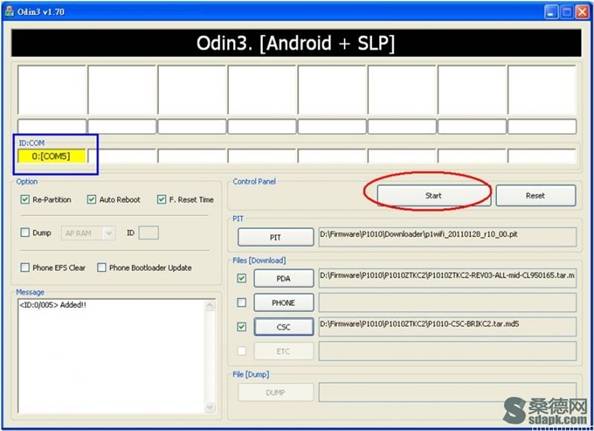
Task: Toggle the Auto Reboot checkbox
Action: coord(91,199)
